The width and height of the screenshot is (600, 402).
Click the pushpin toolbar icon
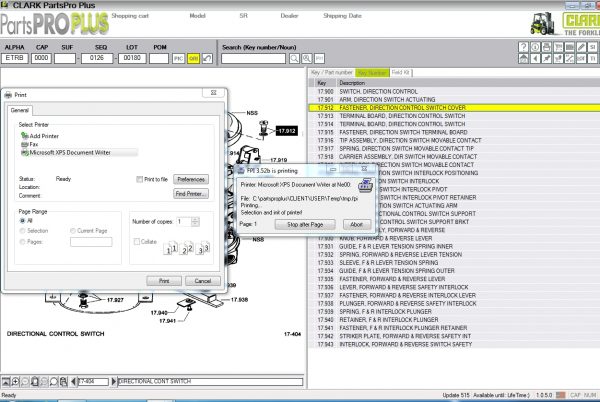pos(546,59)
